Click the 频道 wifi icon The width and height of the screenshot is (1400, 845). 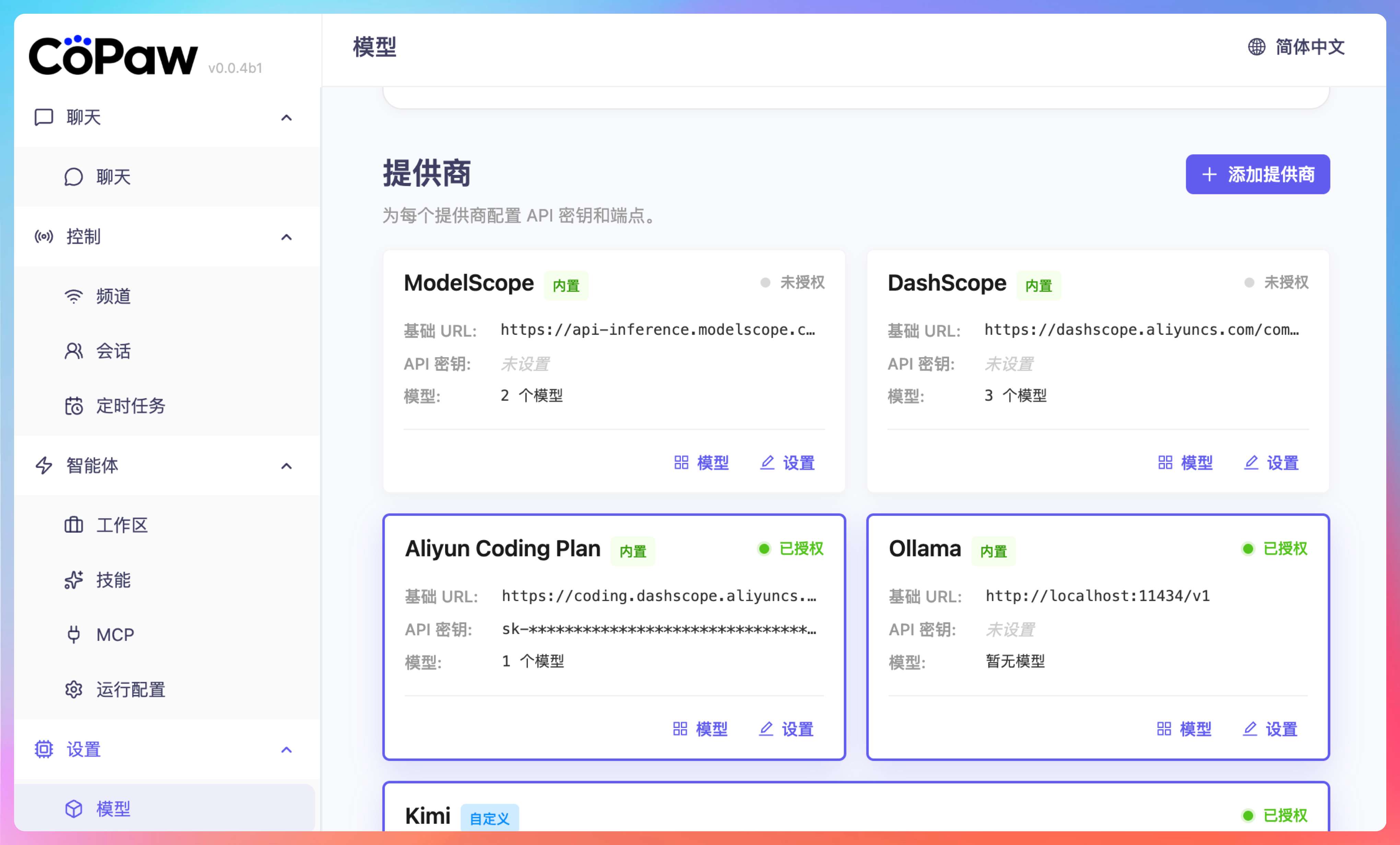point(73,296)
